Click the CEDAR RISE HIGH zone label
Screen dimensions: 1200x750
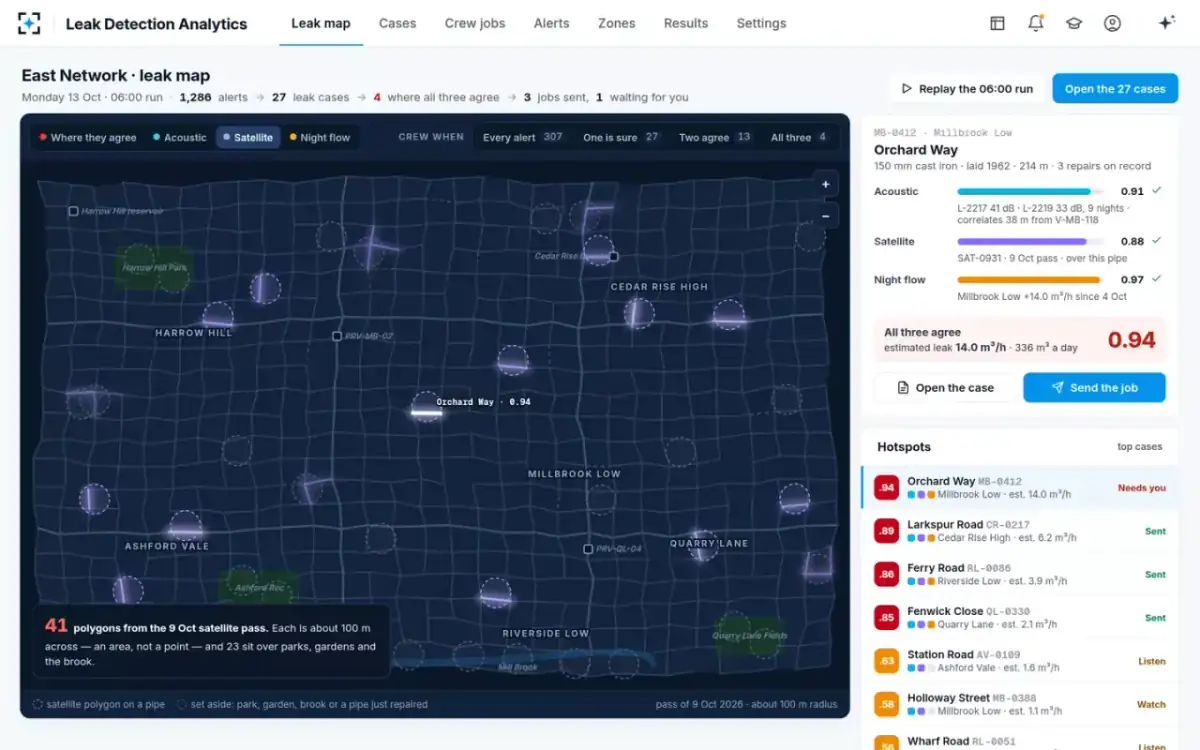(659, 287)
